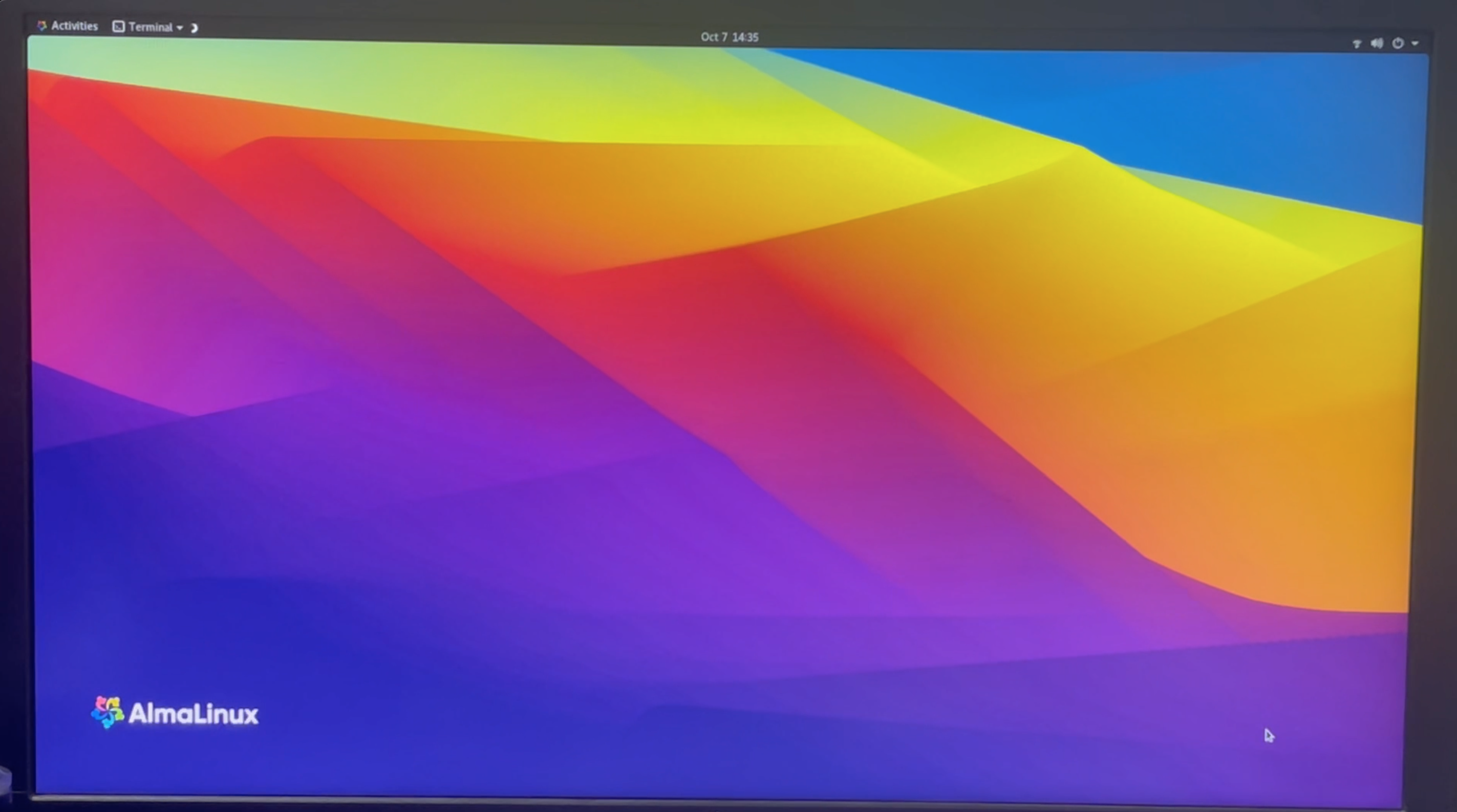The image size is (1457, 812).
Task: Click the AlmaLinux logo beside Activities
Action: coord(41,26)
